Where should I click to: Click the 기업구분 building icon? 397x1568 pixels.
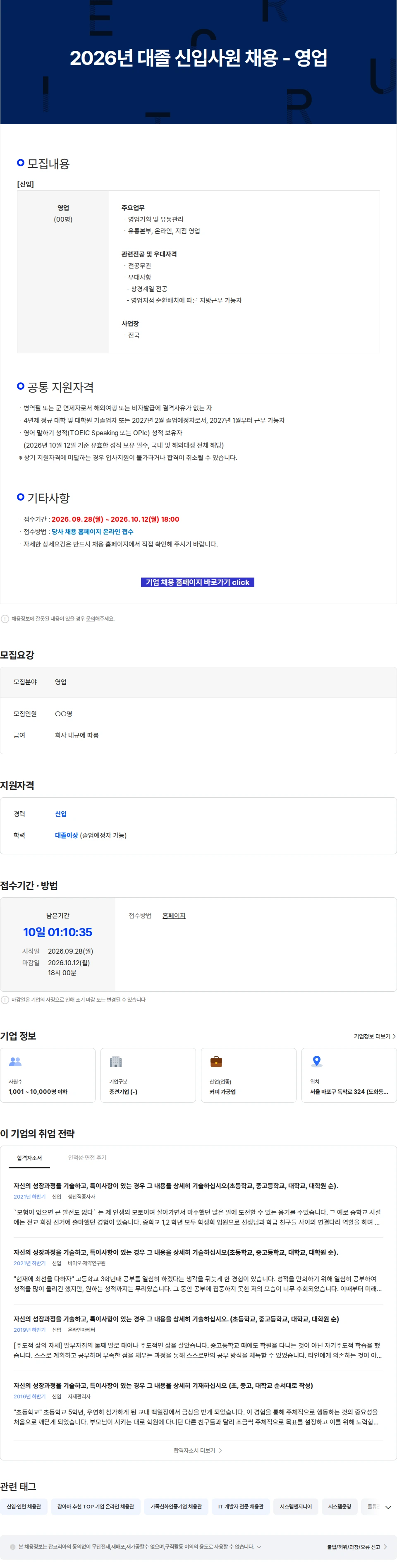pos(116,1062)
